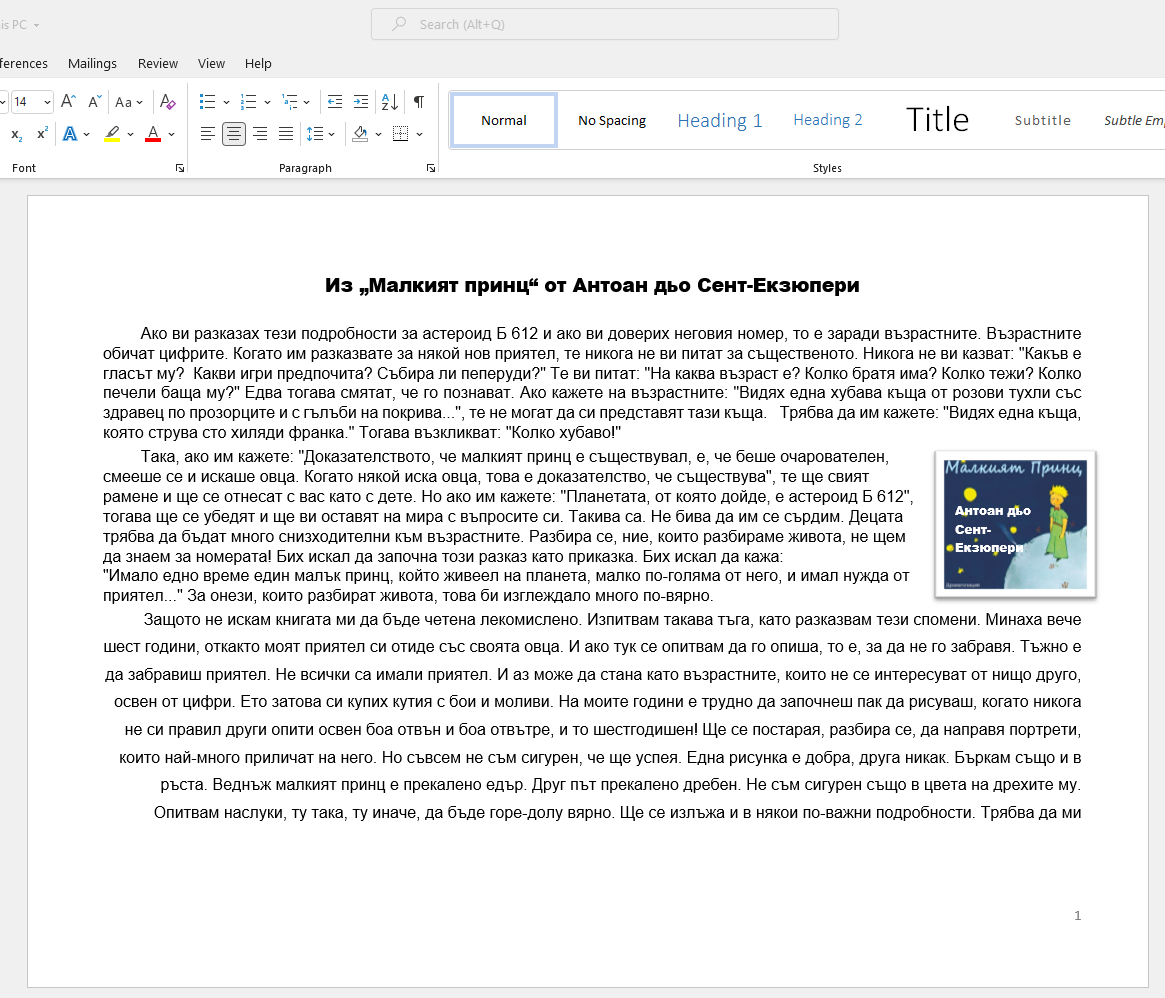Open the shading color dropdown arrow
The height and width of the screenshot is (998, 1165).
click(x=379, y=135)
